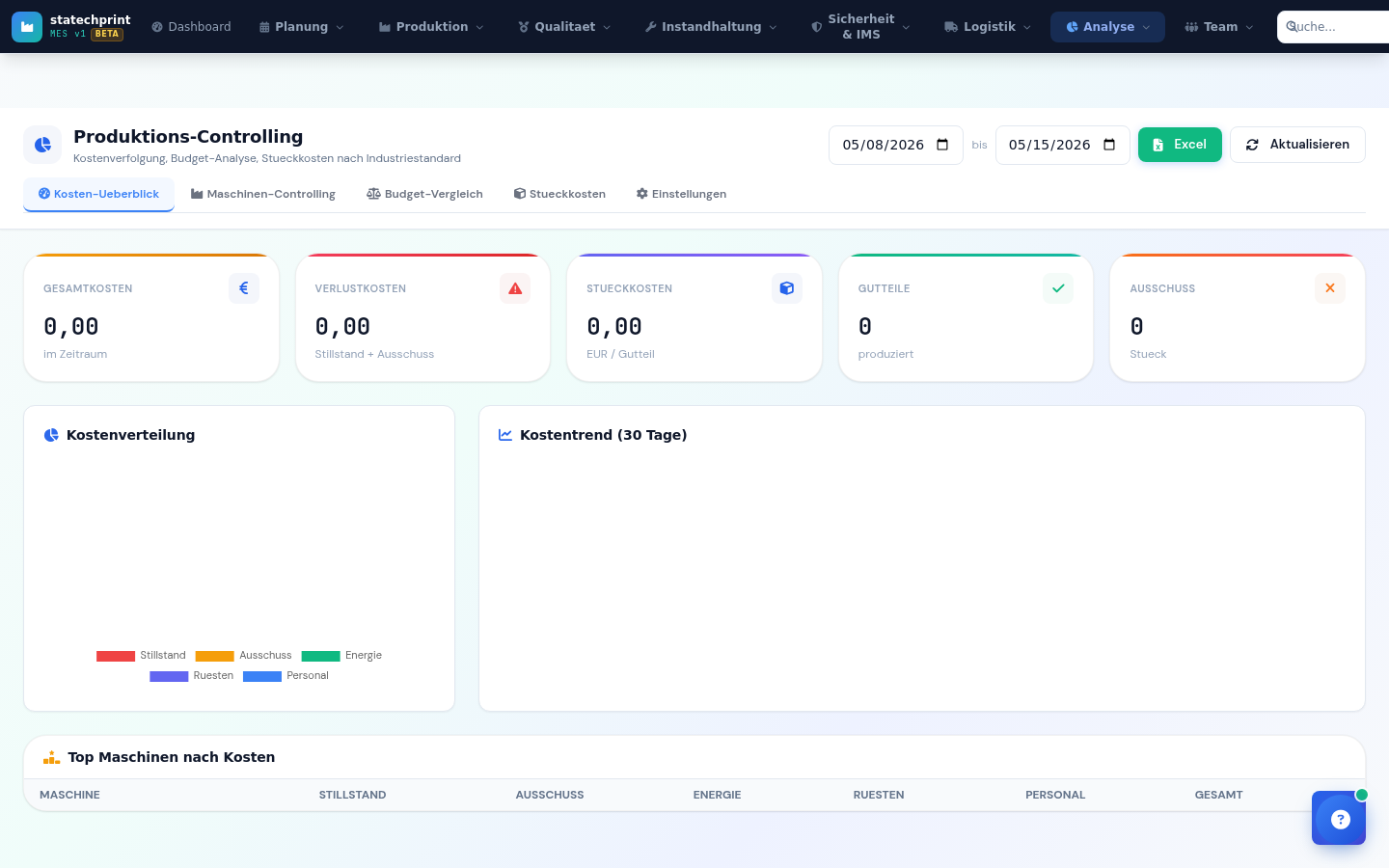
Task: Switch to the Kosten-Ueberblick tab
Action: point(98,194)
